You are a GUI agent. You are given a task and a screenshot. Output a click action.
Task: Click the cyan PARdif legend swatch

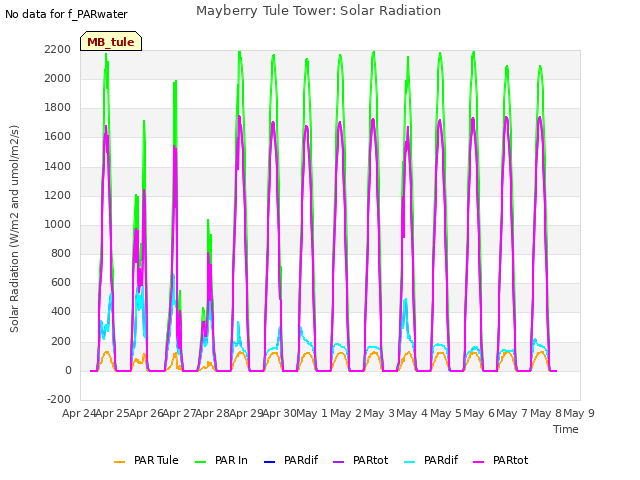click(x=410, y=462)
